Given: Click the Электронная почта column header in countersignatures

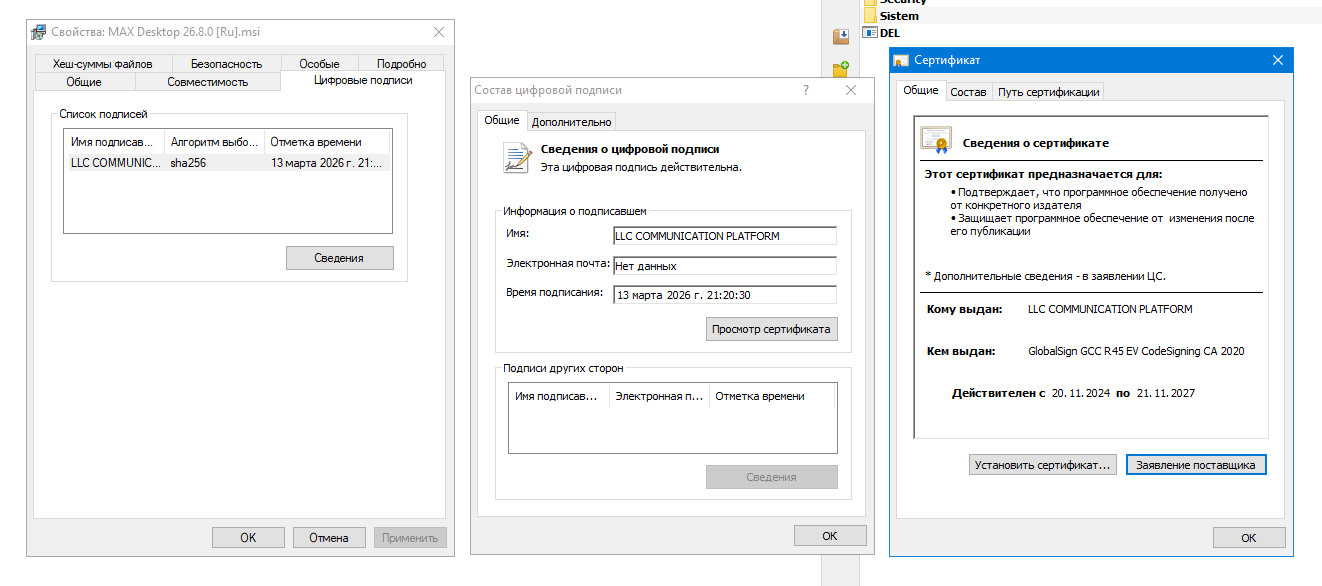Looking at the screenshot, I should pos(659,396).
